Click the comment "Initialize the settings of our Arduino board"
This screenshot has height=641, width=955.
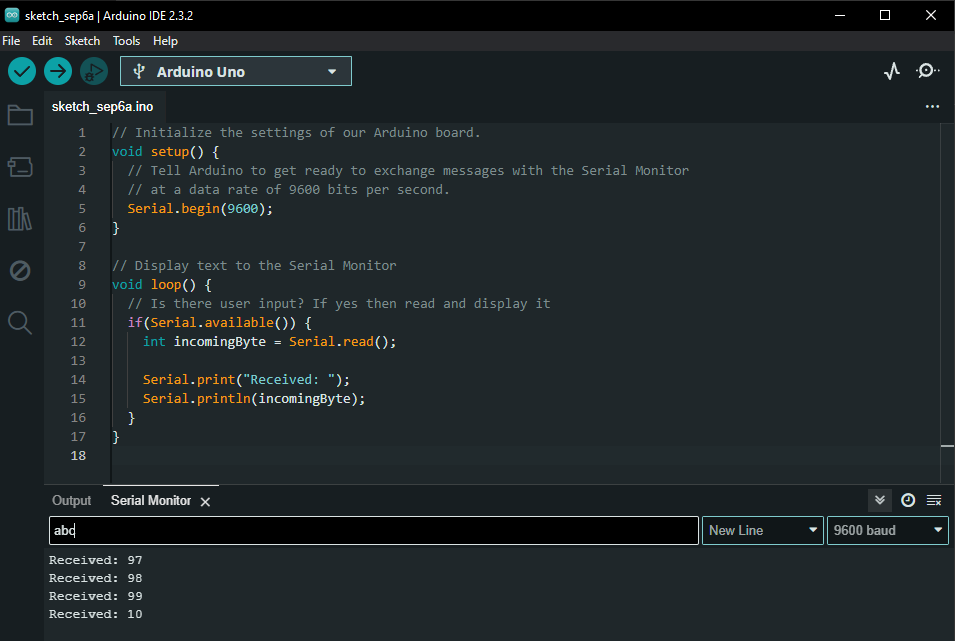tap(296, 132)
